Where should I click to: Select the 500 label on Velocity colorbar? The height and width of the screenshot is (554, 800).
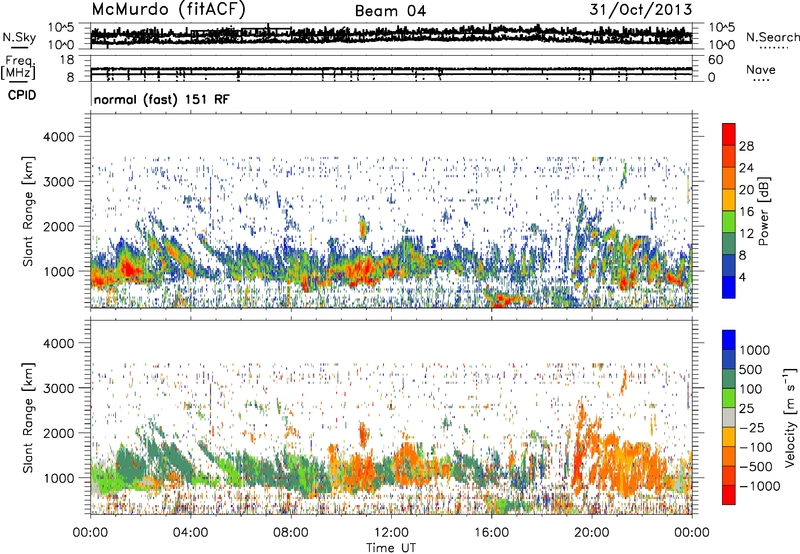point(751,370)
